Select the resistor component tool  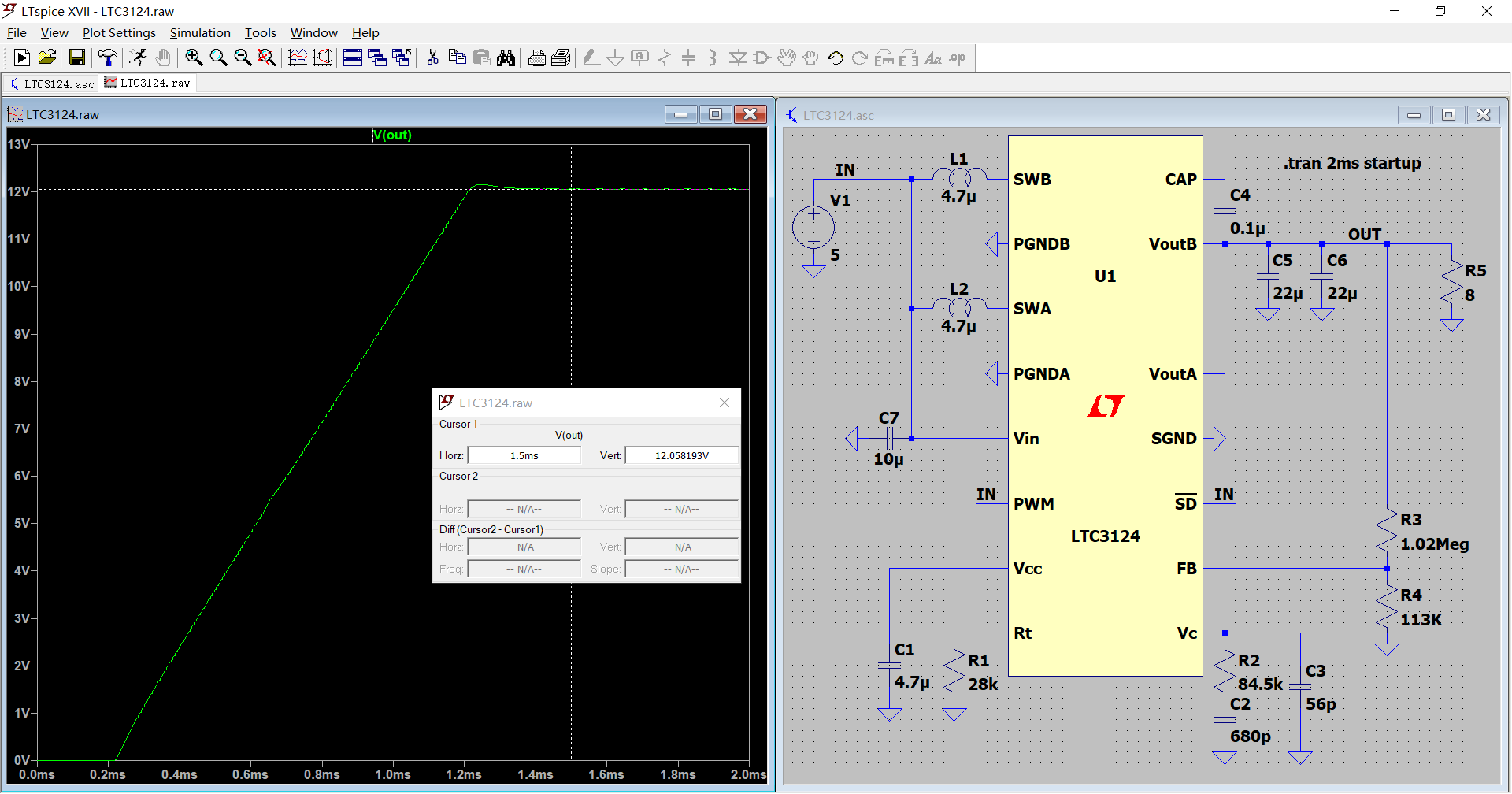click(665, 58)
